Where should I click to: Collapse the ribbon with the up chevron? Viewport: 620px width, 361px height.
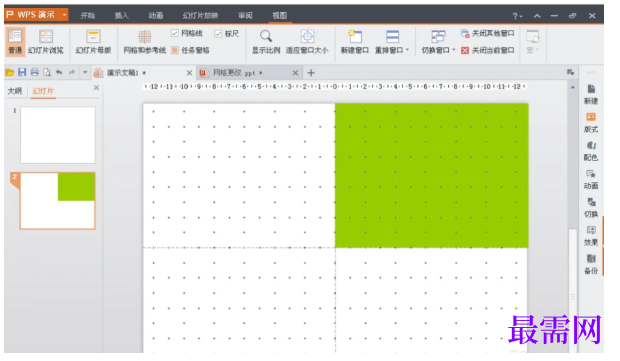click(537, 16)
